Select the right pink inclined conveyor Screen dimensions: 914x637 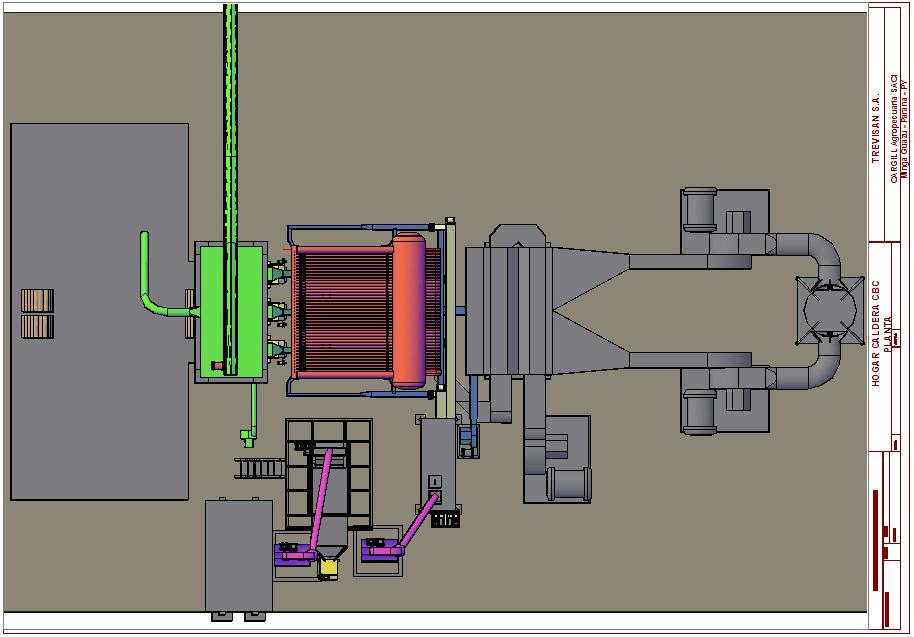pos(418,521)
